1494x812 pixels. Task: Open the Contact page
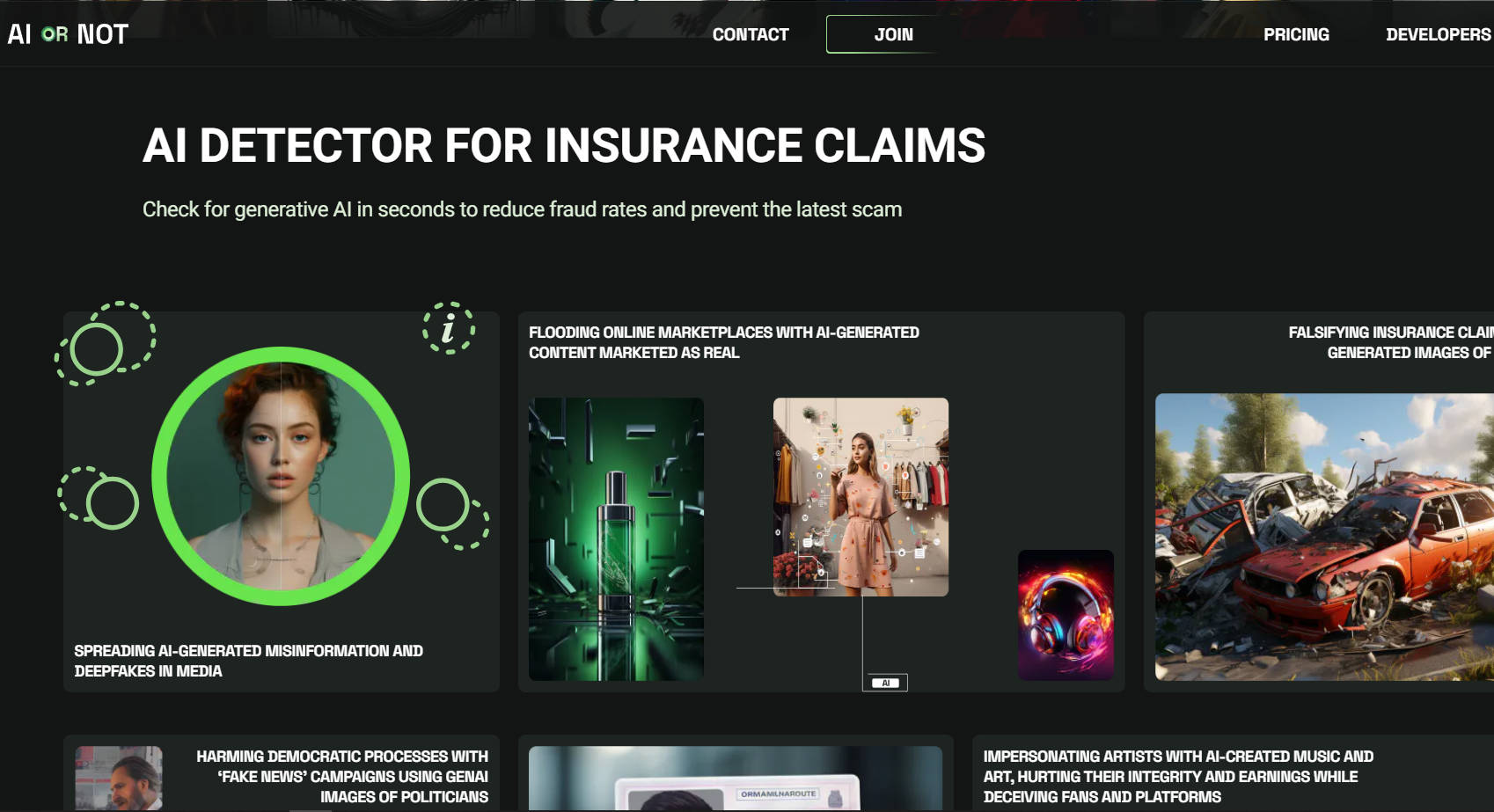pyautogui.click(x=751, y=34)
